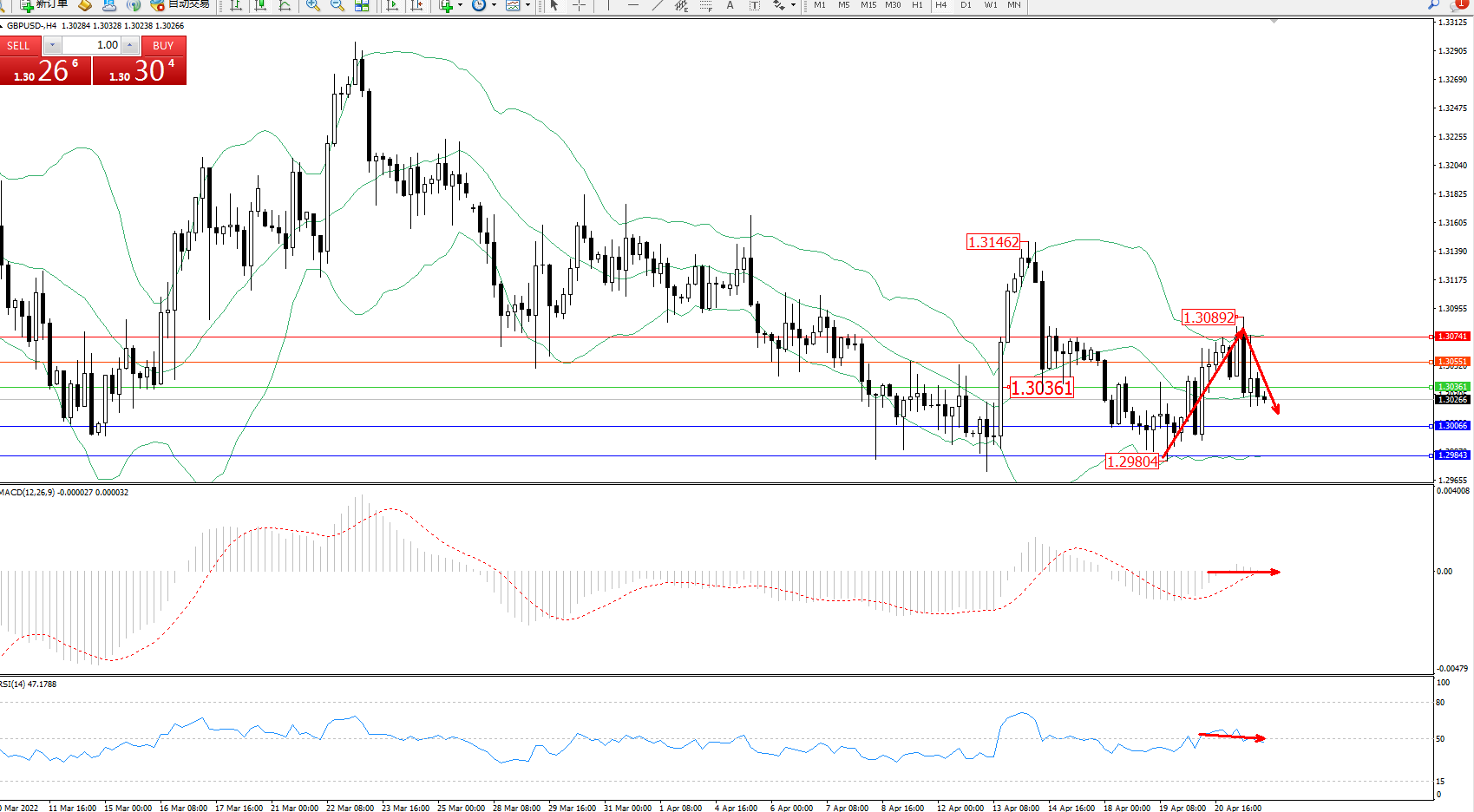Click the Zoom In magnifier icon
The width and height of the screenshot is (1474, 812).
click(x=313, y=5)
